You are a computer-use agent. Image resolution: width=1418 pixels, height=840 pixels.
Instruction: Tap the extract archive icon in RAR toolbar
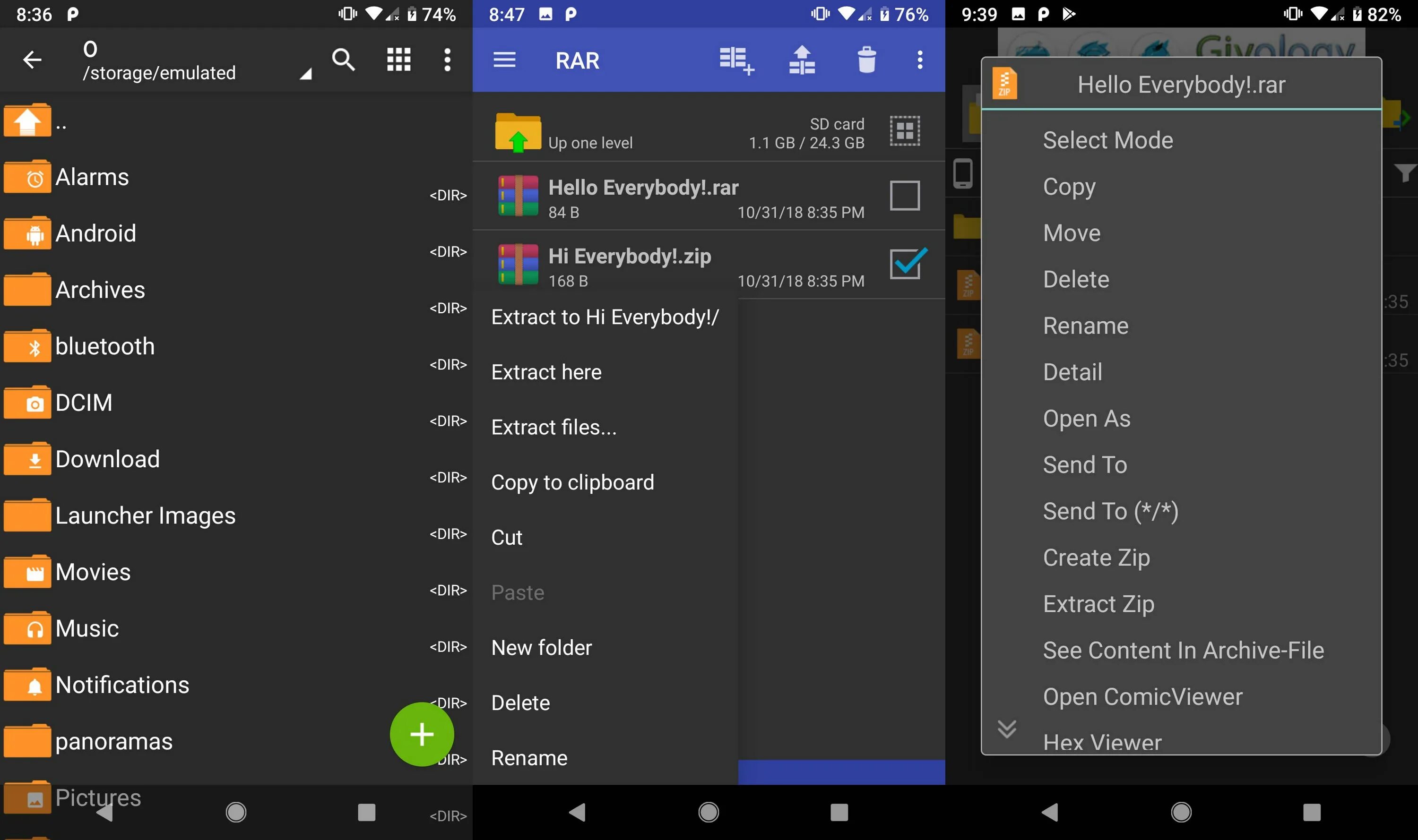(x=802, y=60)
